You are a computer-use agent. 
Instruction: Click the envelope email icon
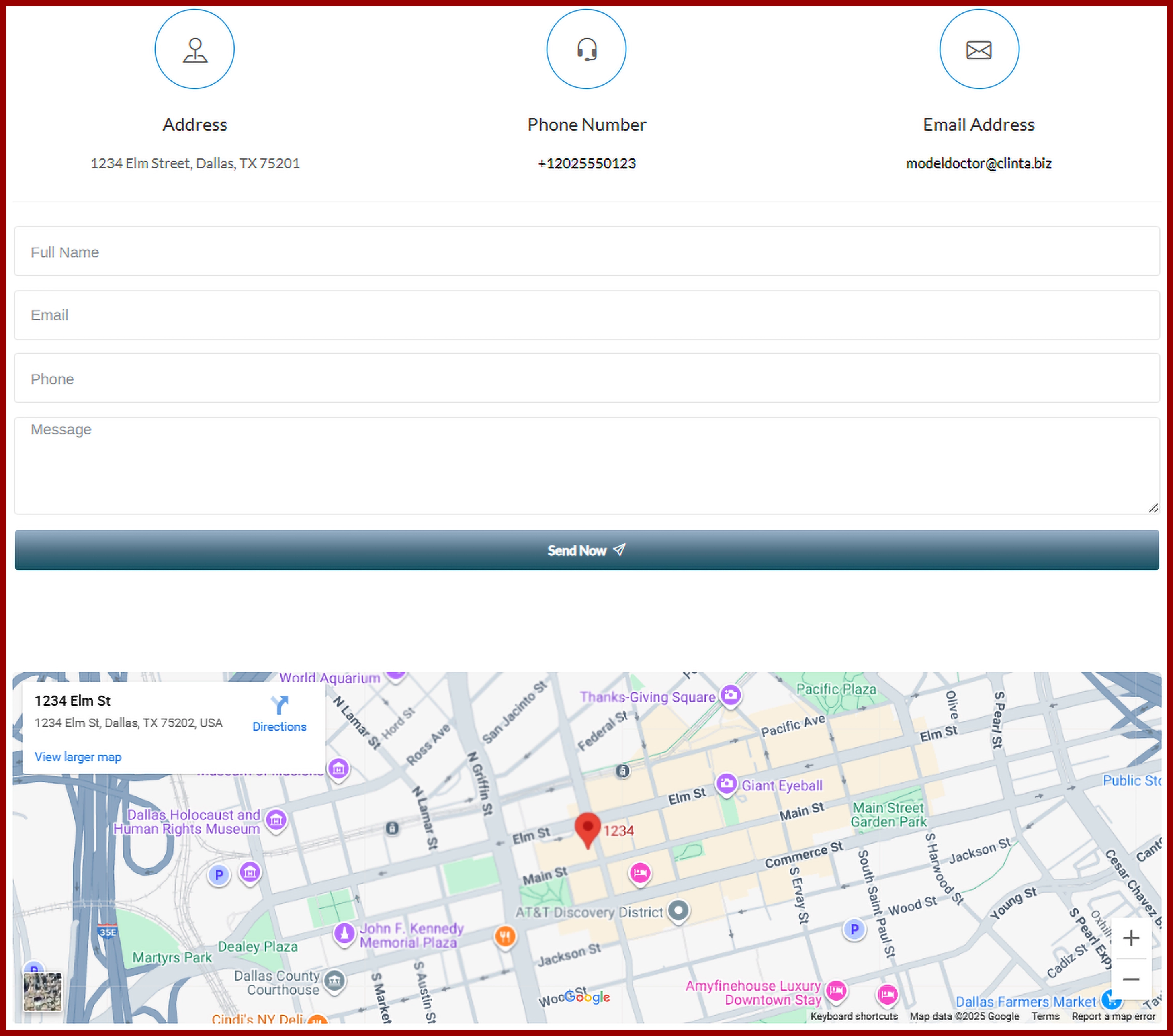tap(979, 49)
